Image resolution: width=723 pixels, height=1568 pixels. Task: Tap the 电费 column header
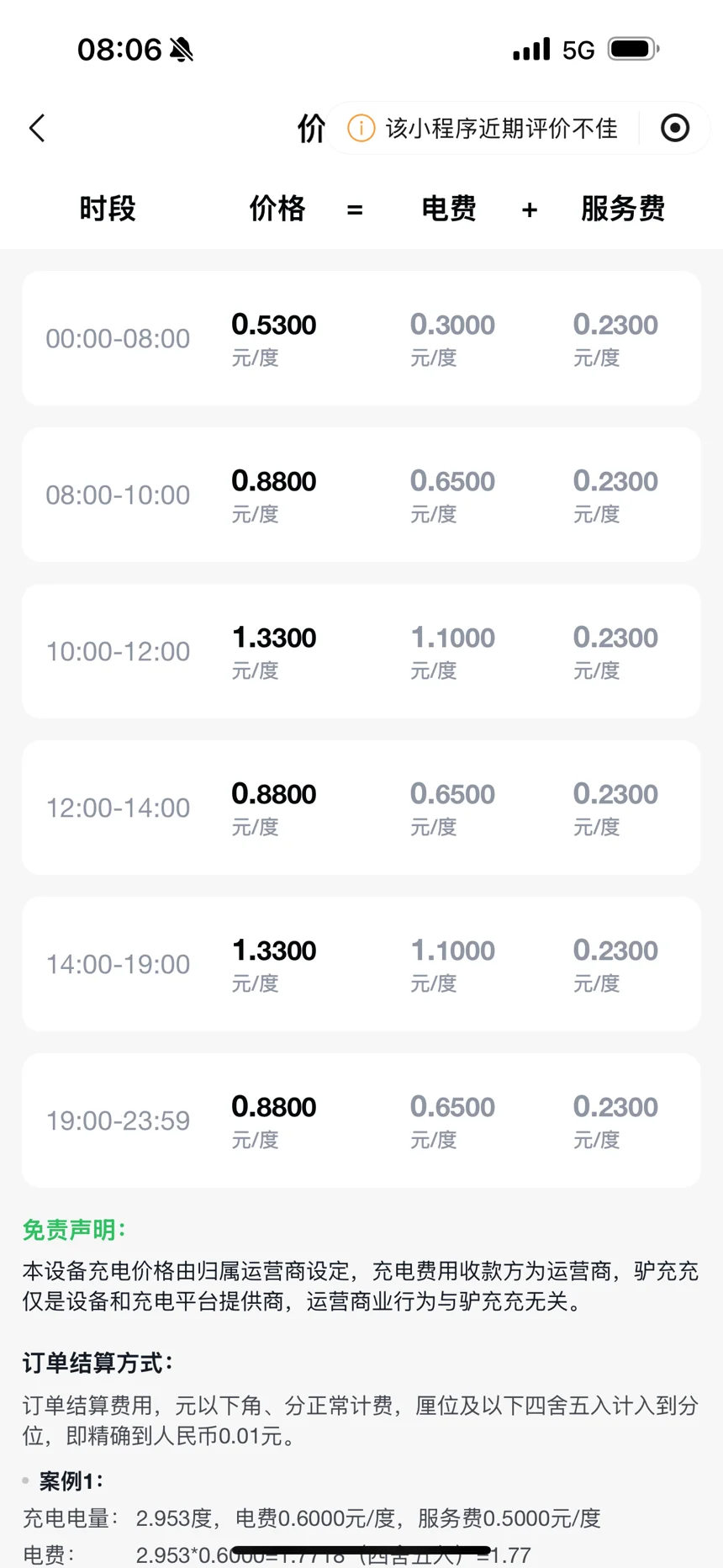point(449,209)
